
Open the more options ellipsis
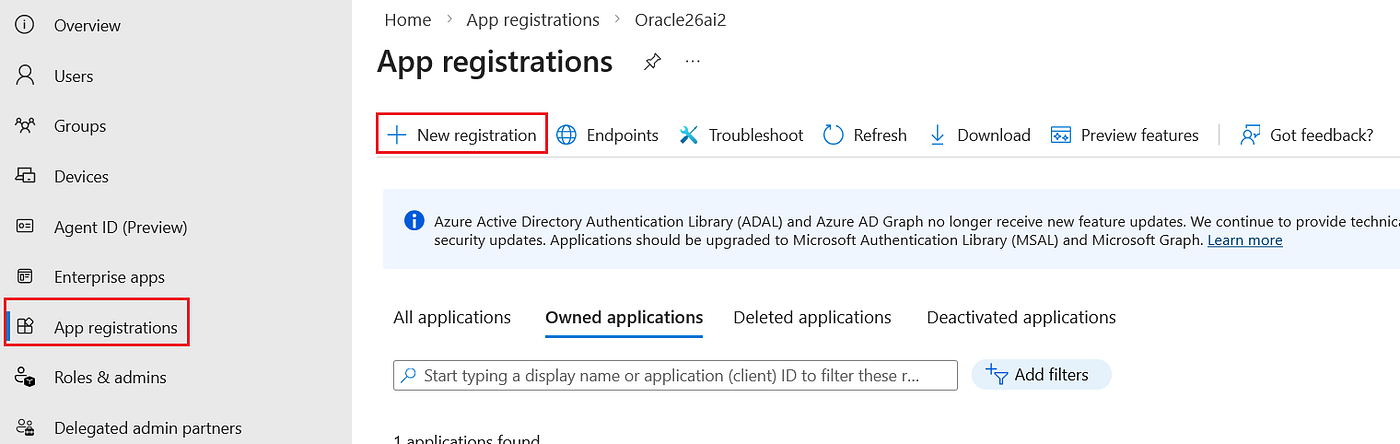pos(693,62)
